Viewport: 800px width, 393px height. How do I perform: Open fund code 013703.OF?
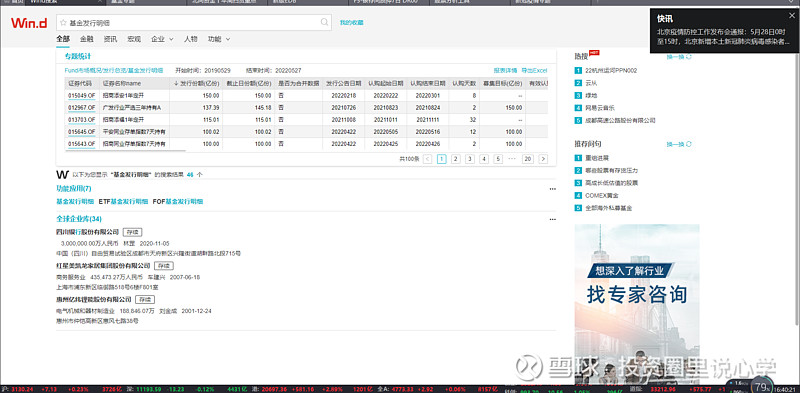pyautogui.click(x=82, y=119)
